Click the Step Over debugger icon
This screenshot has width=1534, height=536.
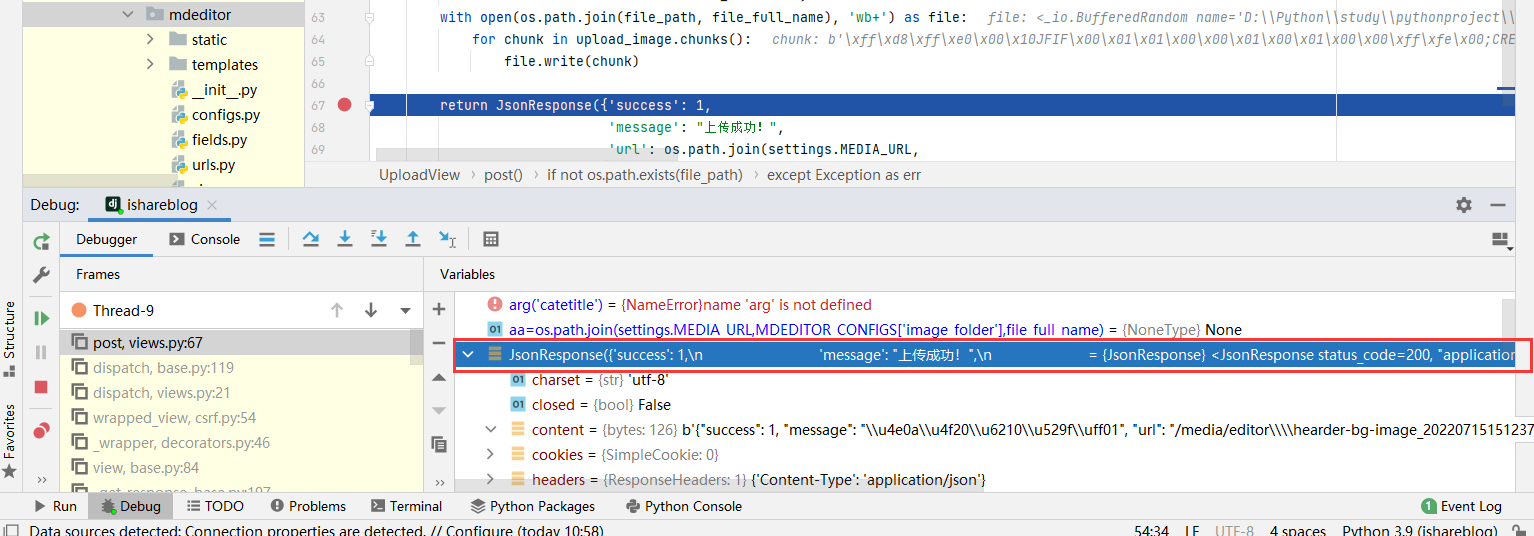click(311, 239)
